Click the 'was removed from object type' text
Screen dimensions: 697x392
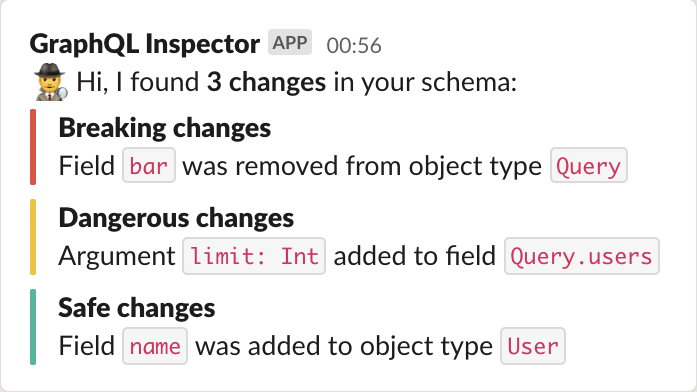coord(362,166)
